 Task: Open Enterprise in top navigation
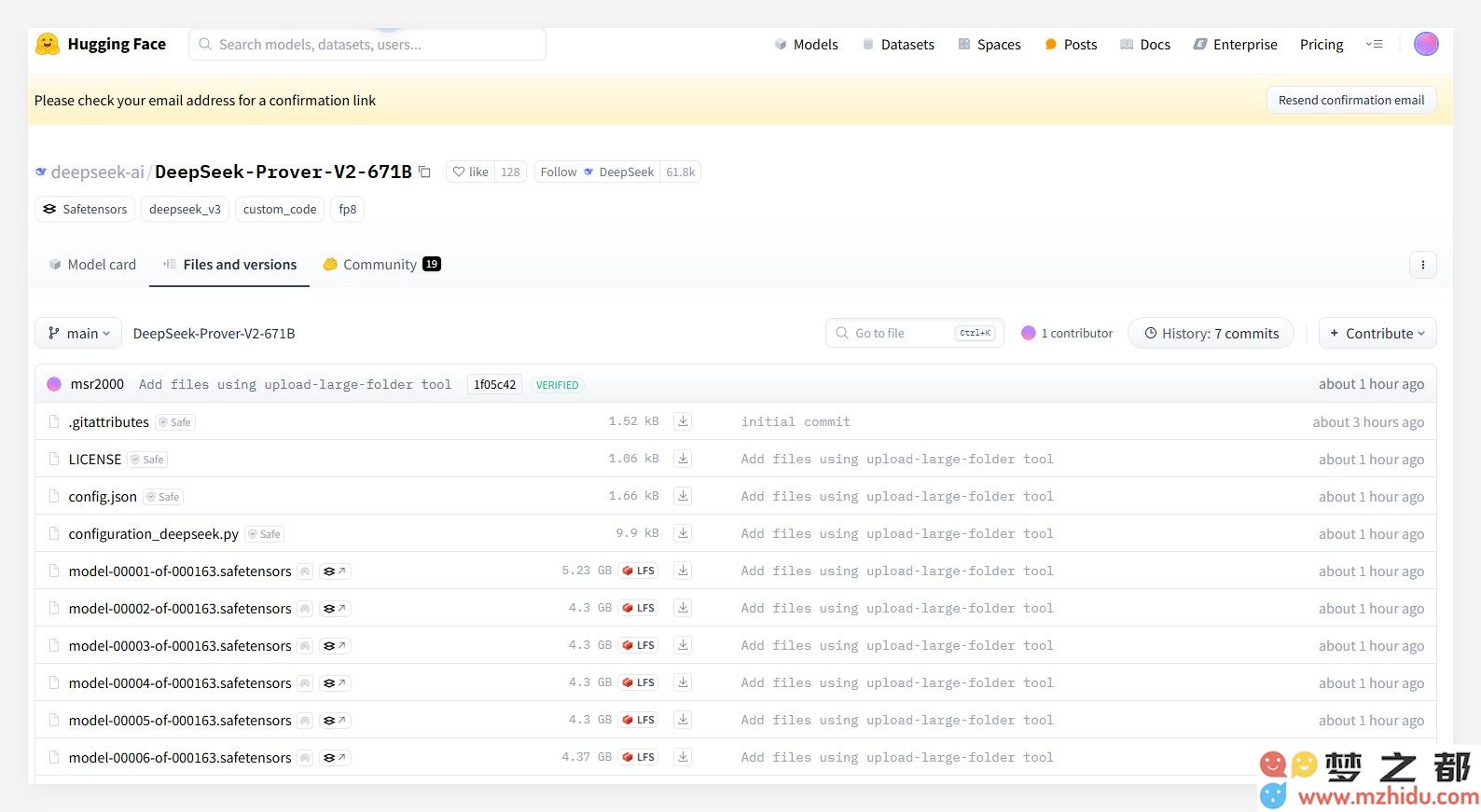pyautogui.click(x=1236, y=44)
